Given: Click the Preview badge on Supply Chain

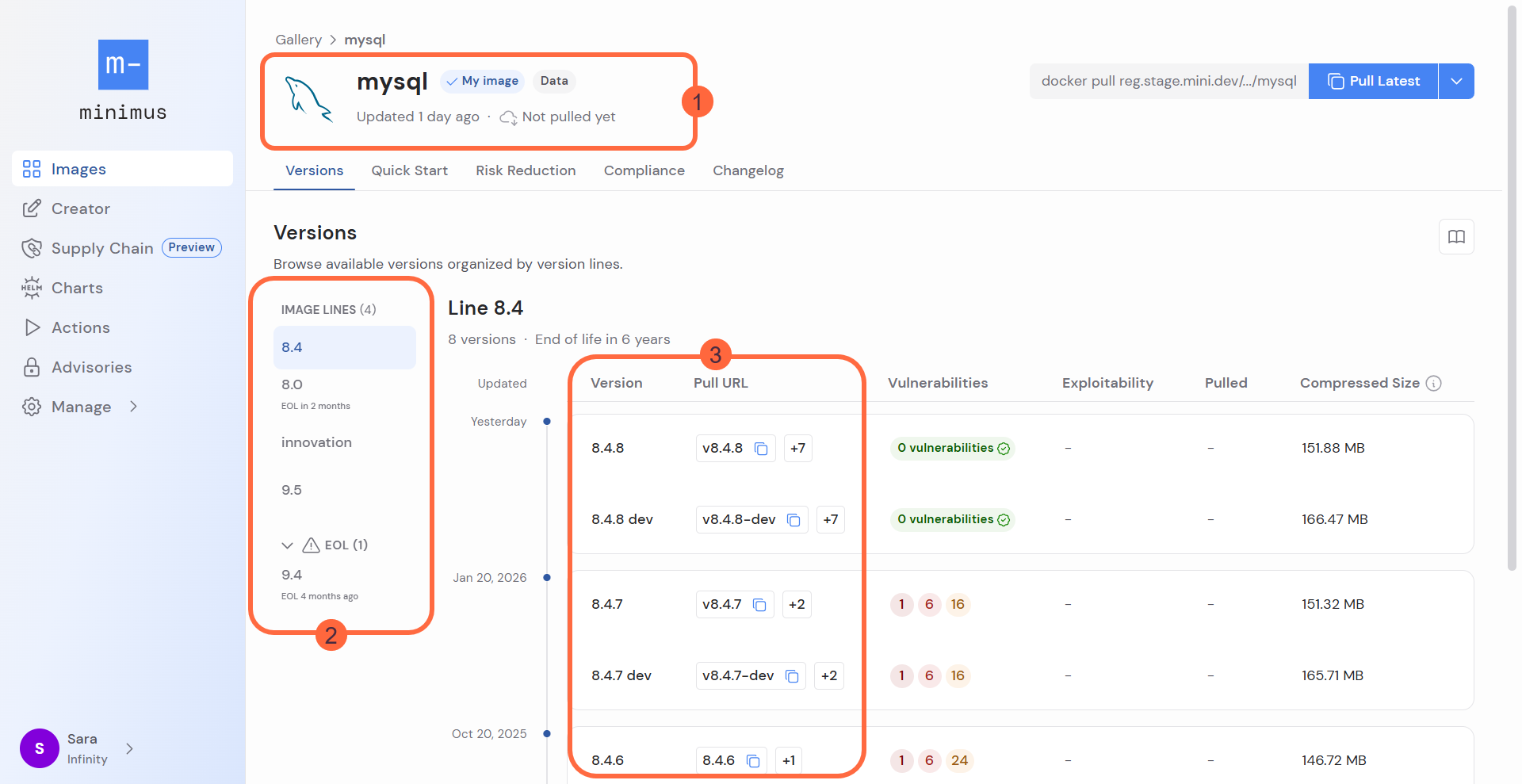Looking at the screenshot, I should pyautogui.click(x=191, y=247).
